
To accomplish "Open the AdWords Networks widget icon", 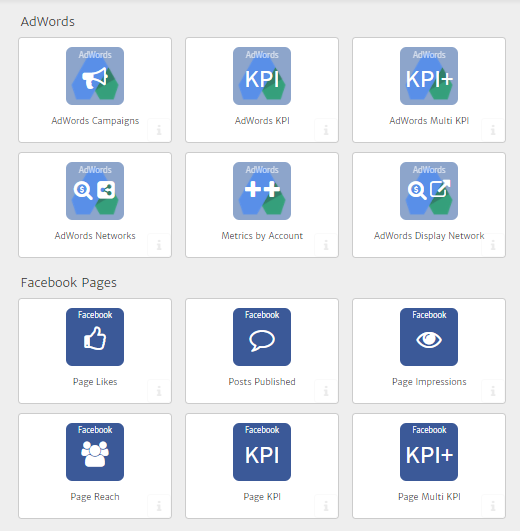I will tap(95, 191).
